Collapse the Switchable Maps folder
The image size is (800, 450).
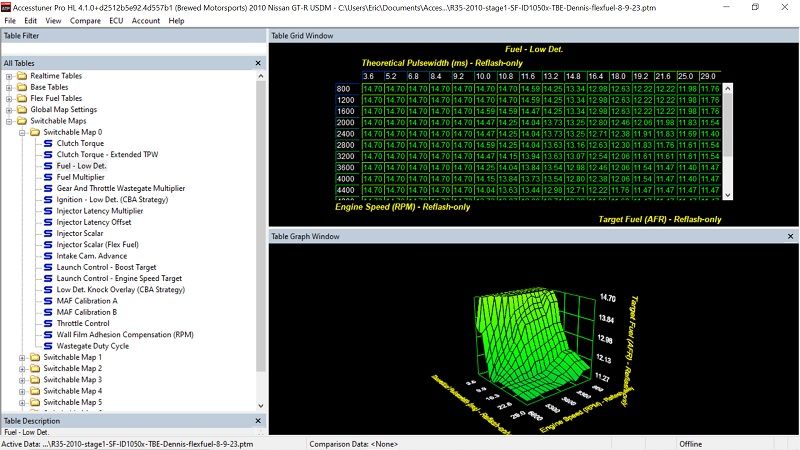(x=9, y=121)
